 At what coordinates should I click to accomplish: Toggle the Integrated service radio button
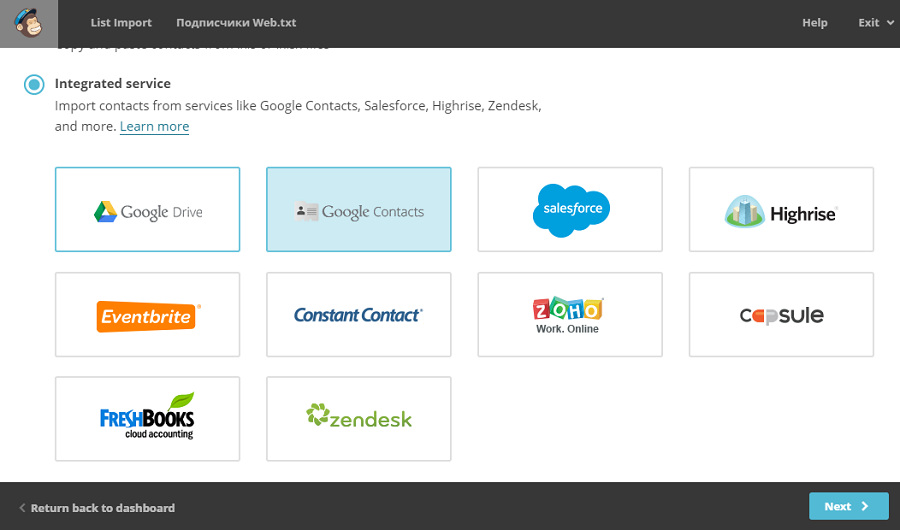click(x=34, y=84)
